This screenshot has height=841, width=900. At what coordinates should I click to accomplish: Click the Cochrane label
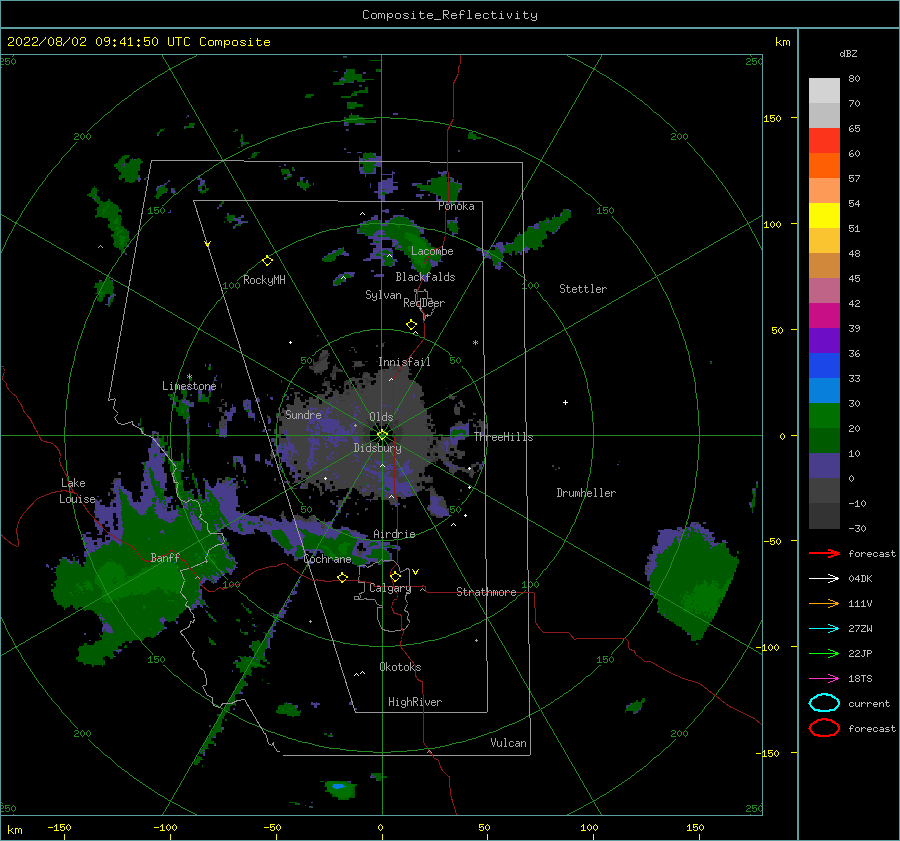click(327, 559)
